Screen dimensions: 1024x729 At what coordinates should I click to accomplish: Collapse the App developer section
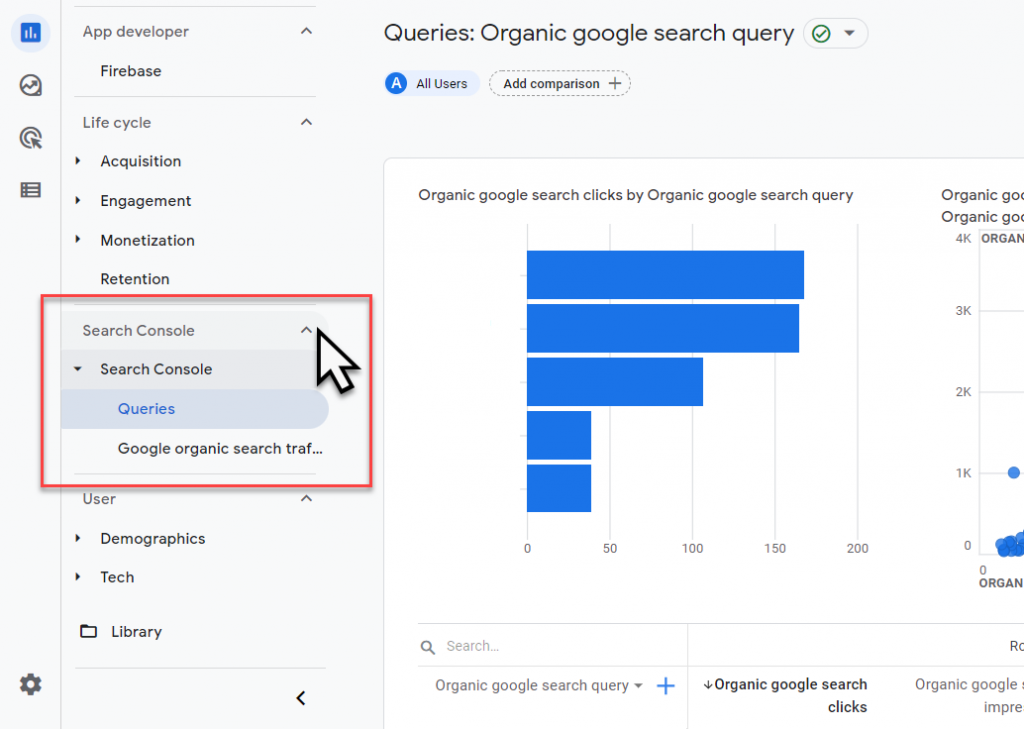[306, 32]
